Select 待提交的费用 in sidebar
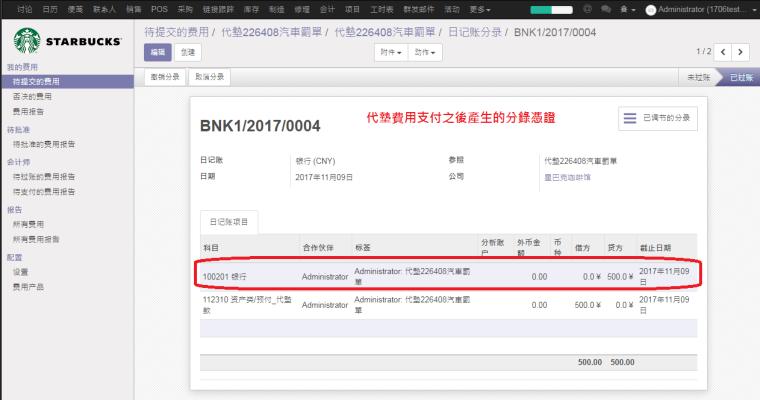Screen dimensions: 760x400 67,81
